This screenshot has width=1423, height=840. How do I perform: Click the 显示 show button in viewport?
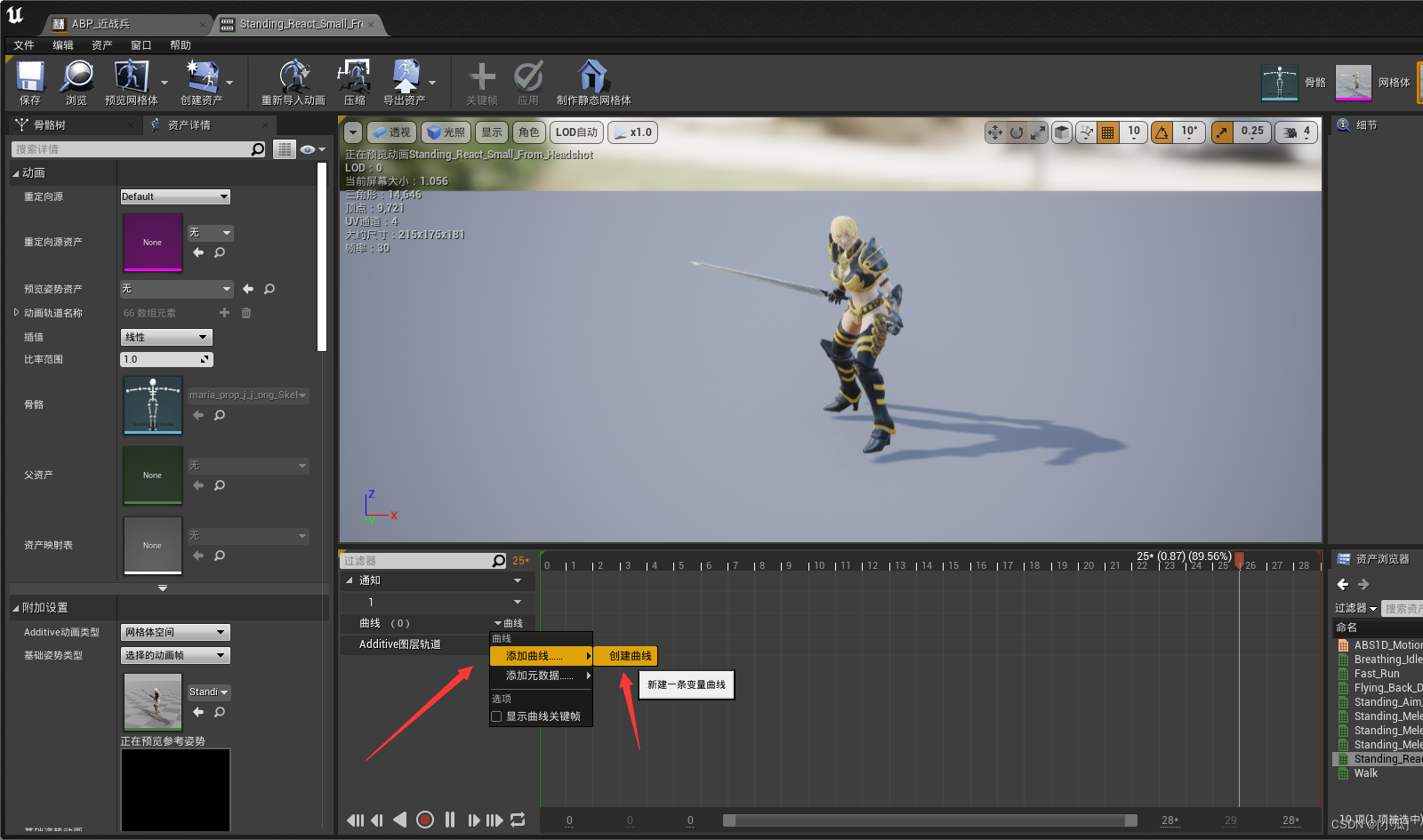click(x=492, y=132)
